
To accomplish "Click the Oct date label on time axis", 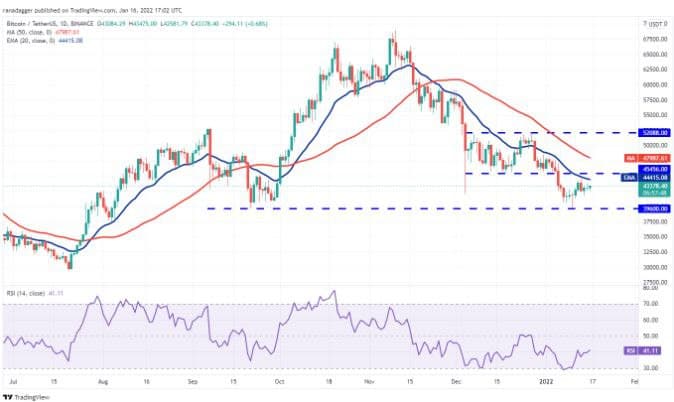I will coord(279,381).
